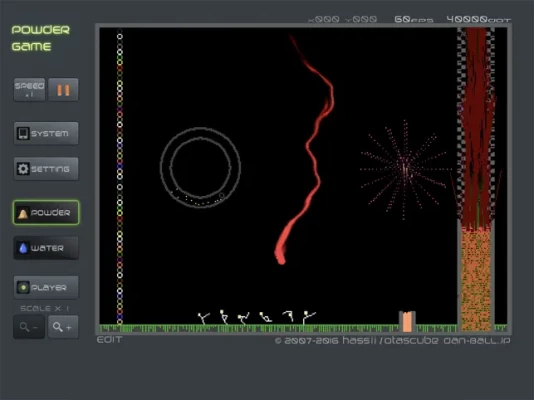Pause the simulation with the orange pause button
The height and width of the screenshot is (400, 534).
click(63, 90)
